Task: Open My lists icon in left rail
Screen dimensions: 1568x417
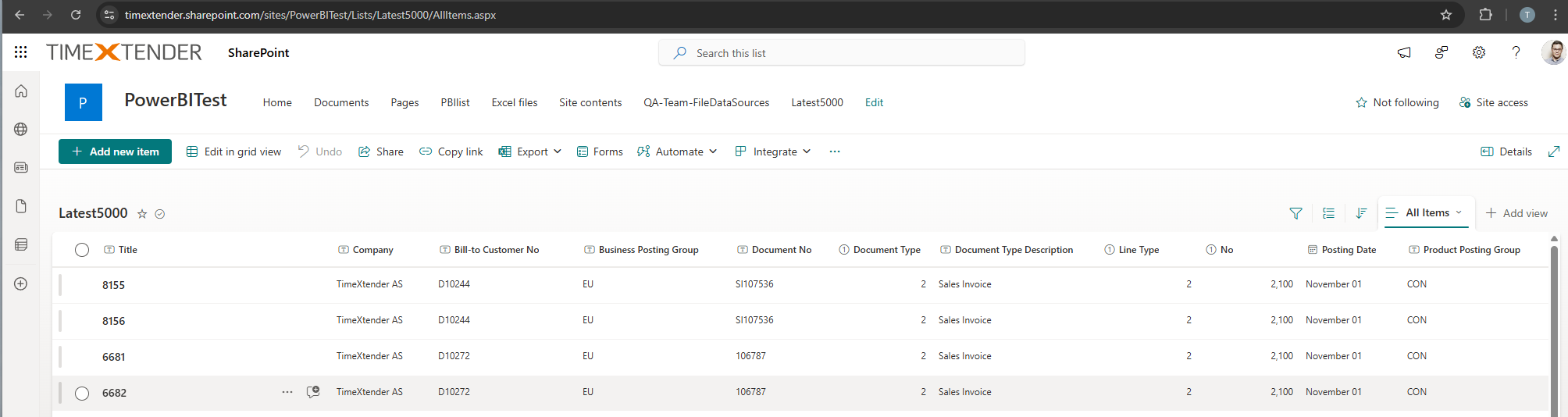Action: coord(21,245)
